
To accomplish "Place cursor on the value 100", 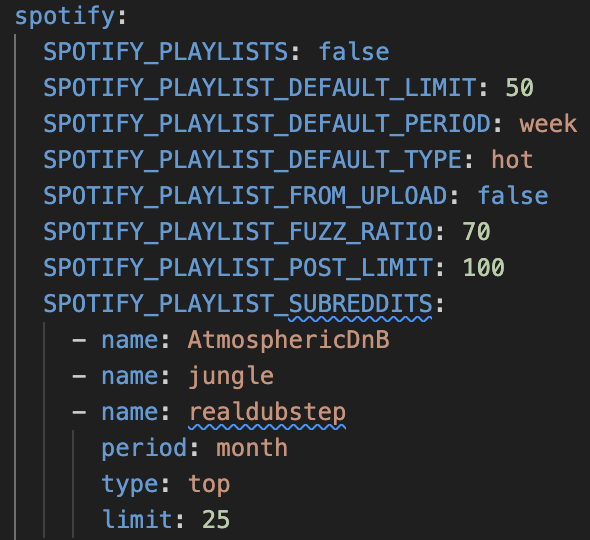I will (x=484, y=268).
